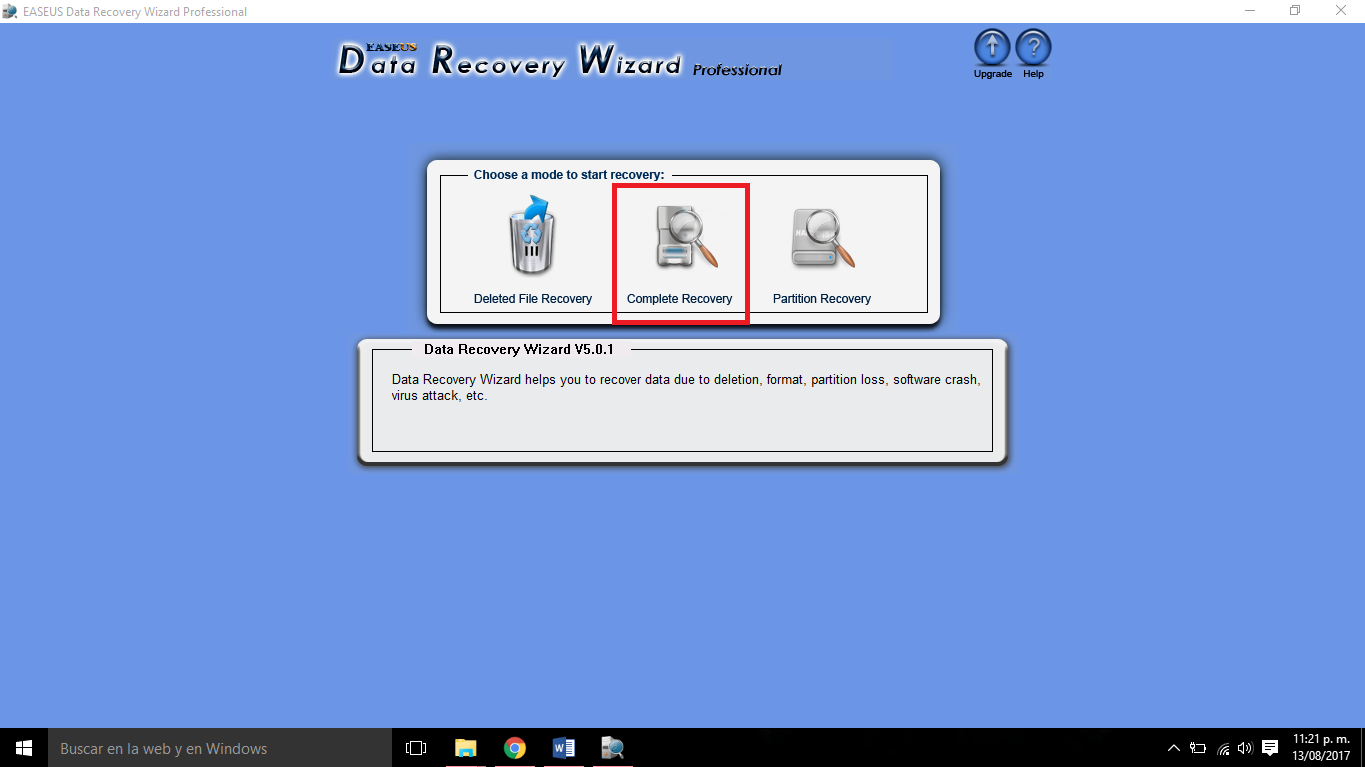Click the Deleted File Recovery label
This screenshot has height=767, width=1365.
click(533, 299)
